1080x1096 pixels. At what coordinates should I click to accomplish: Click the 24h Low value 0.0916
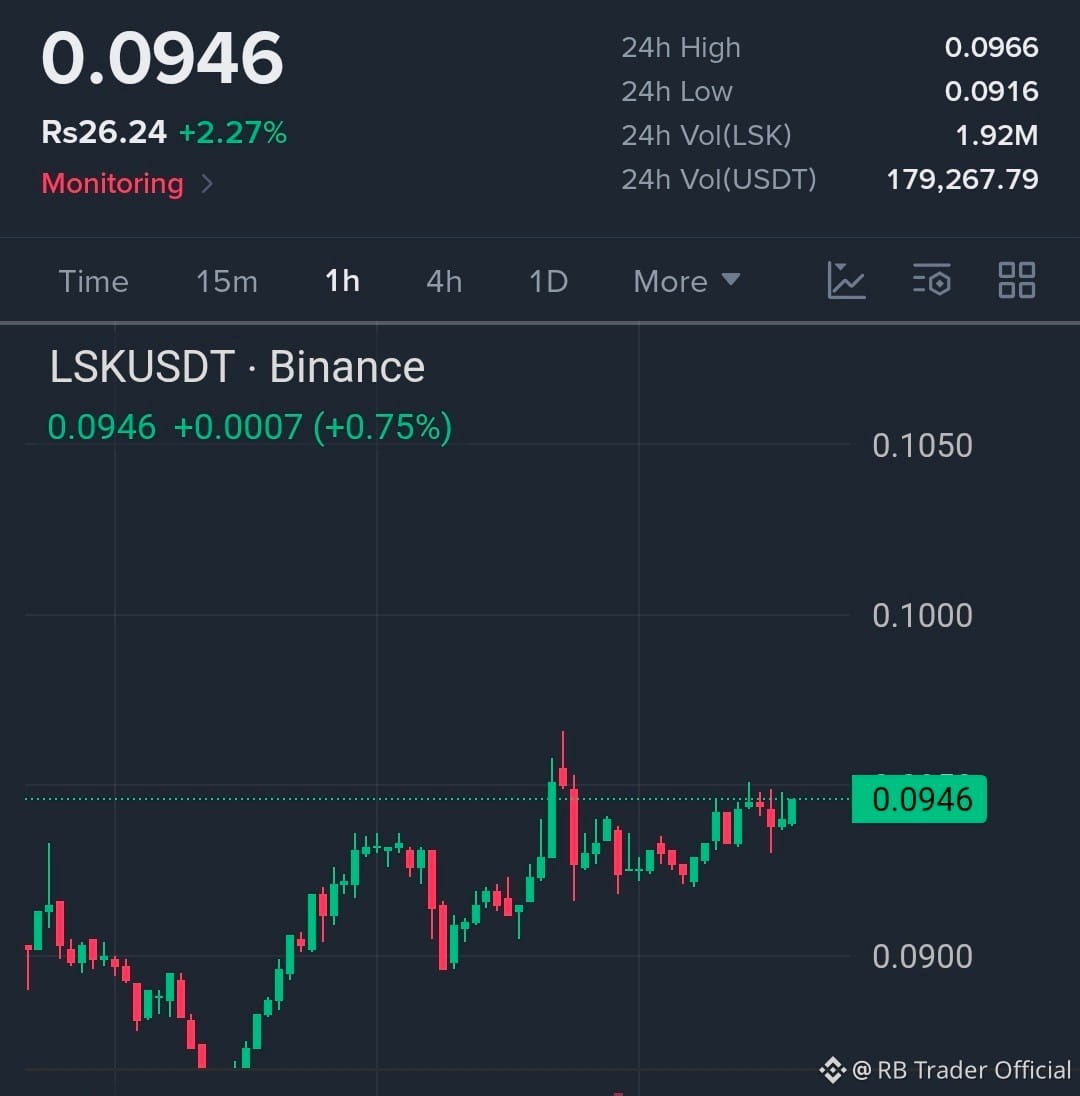pos(991,92)
